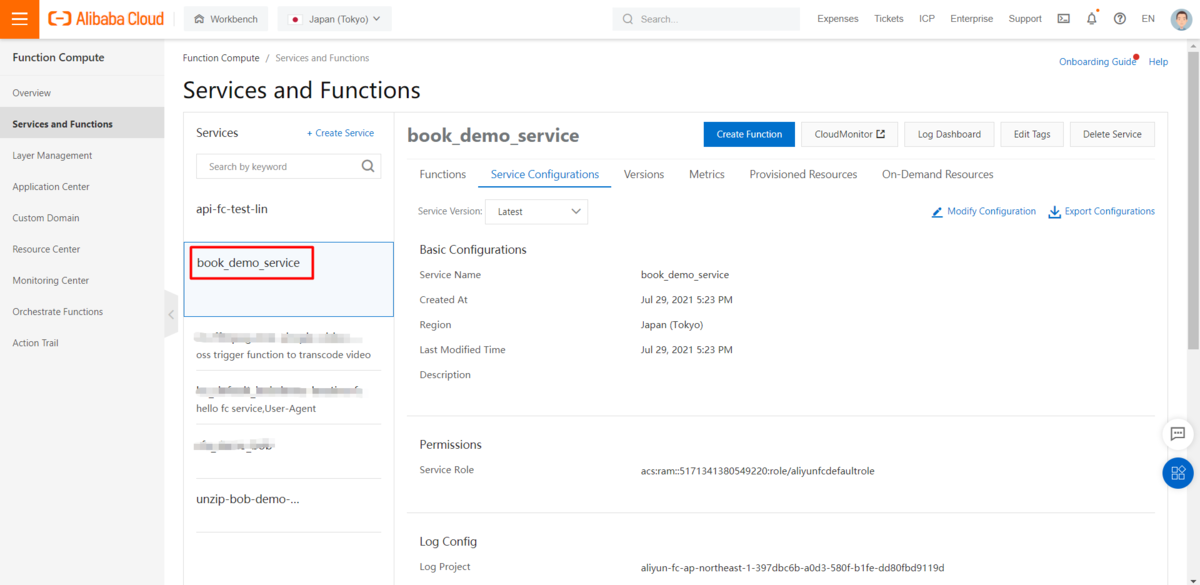The image size is (1200, 585).
Task: Open the Service Version Latest dropdown
Action: (536, 211)
